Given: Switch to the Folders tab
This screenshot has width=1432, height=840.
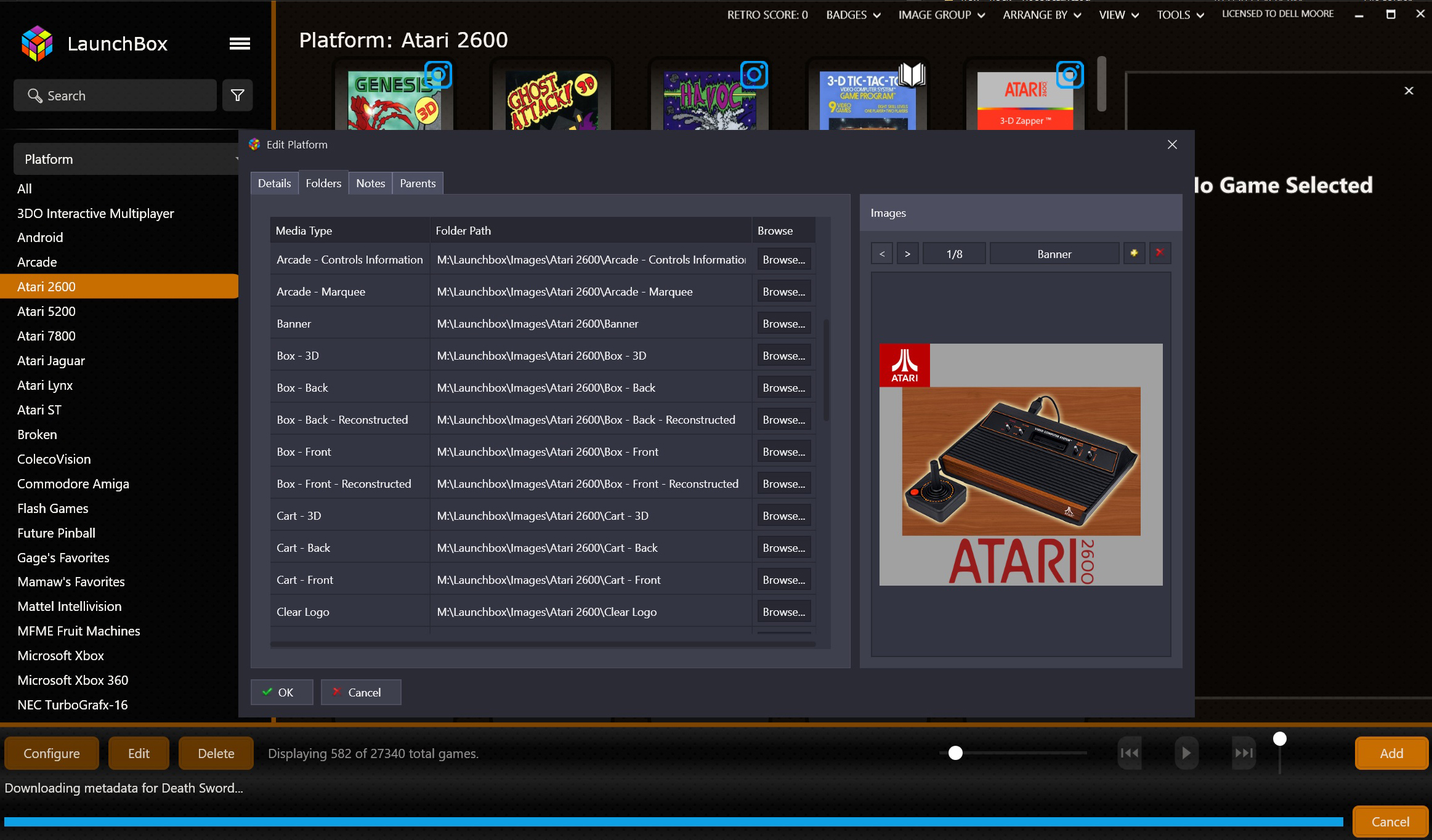Looking at the screenshot, I should click(323, 184).
